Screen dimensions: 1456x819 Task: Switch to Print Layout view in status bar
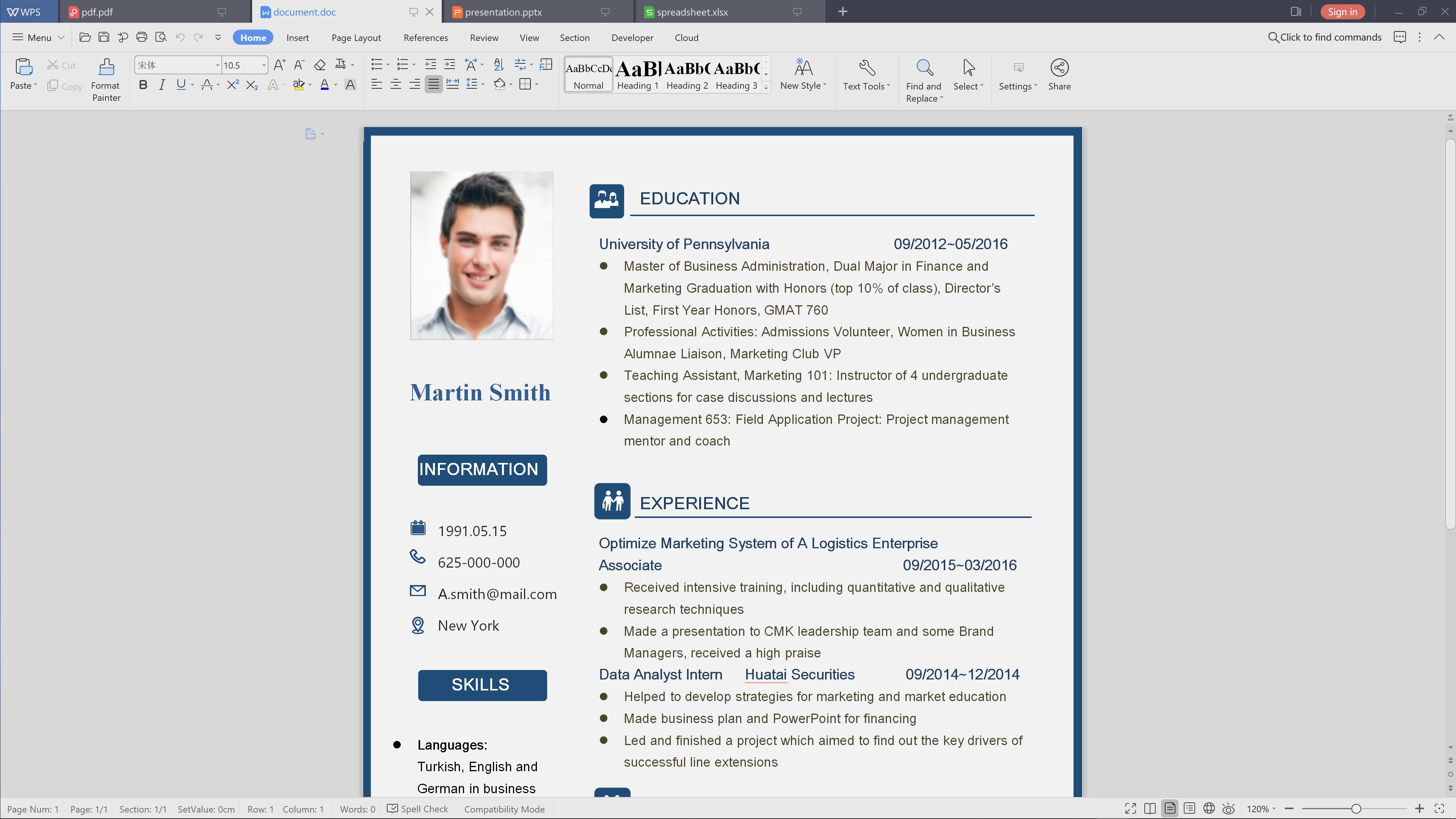[x=1169, y=809]
